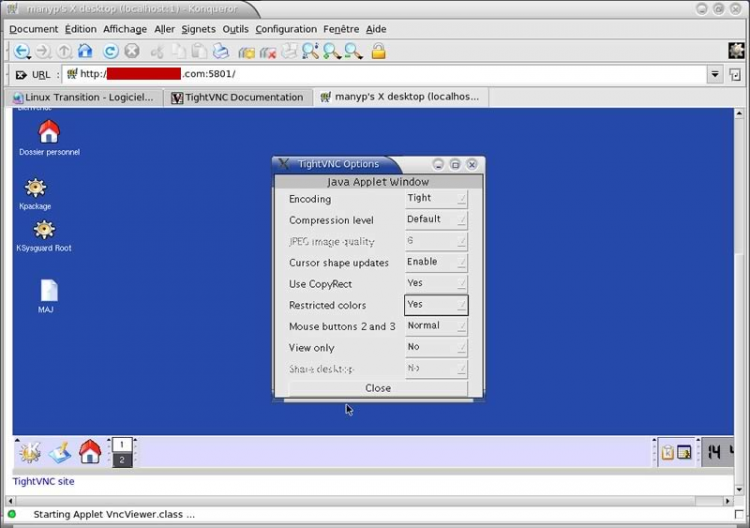The height and width of the screenshot is (528, 750).
Task: Click the red home icon in remote panel
Action: click(x=90, y=451)
